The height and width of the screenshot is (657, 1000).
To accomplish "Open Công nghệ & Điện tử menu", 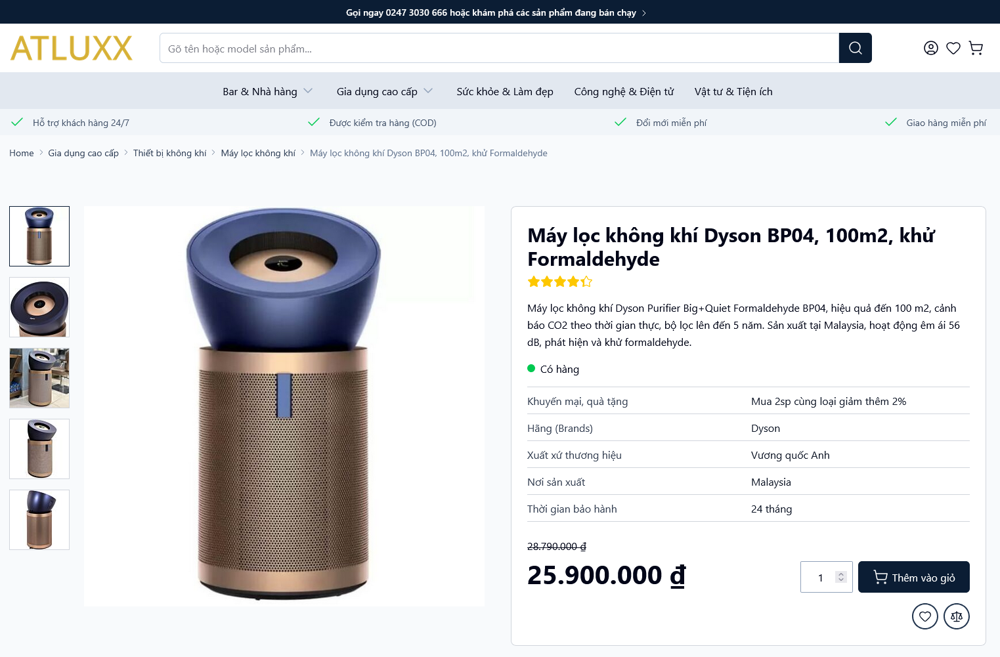I will (x=624, y=91).
